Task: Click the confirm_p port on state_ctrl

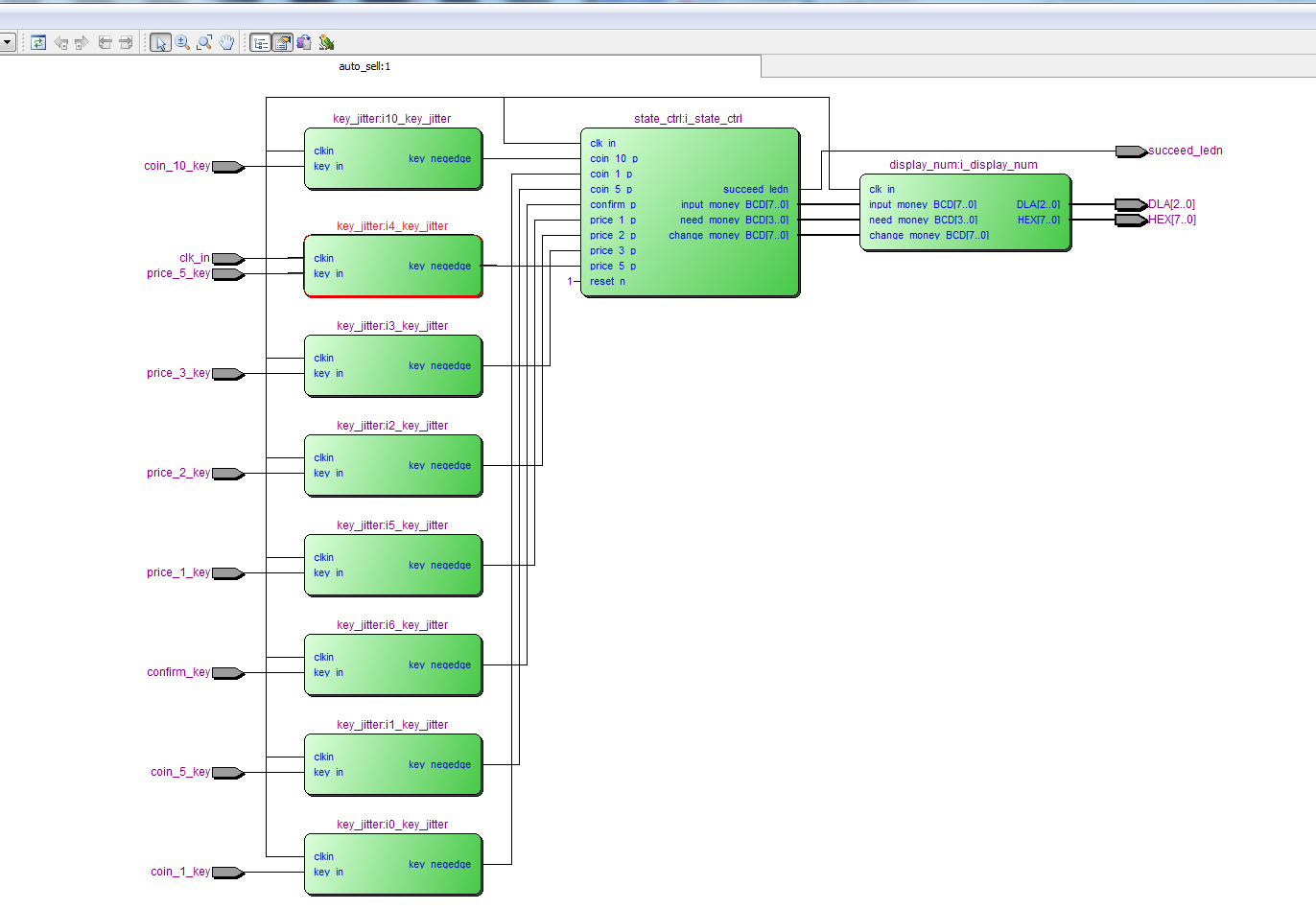Action: point(613,205)
